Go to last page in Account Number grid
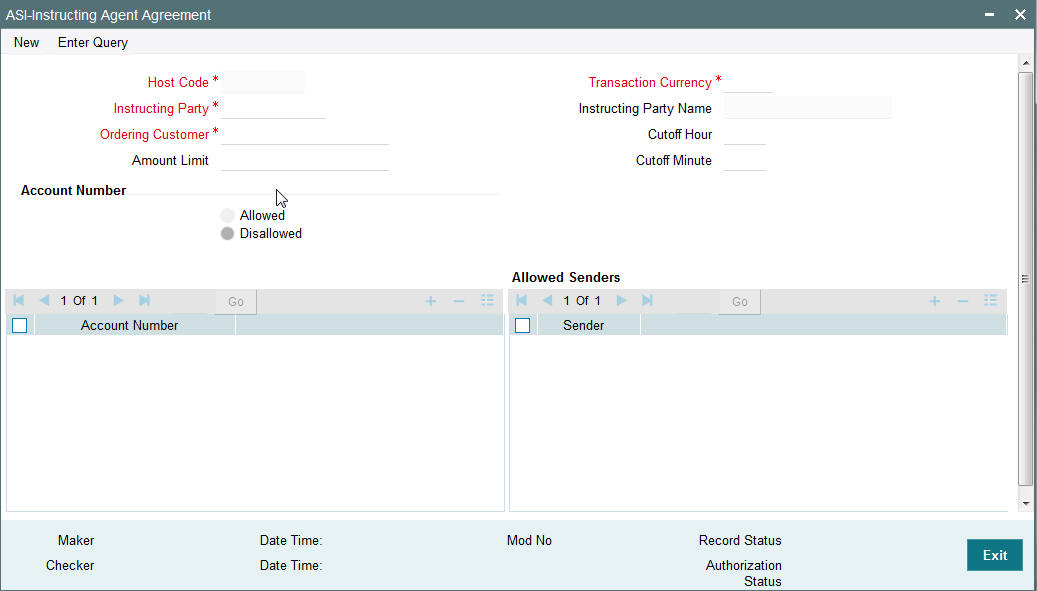 click(144, 301)
